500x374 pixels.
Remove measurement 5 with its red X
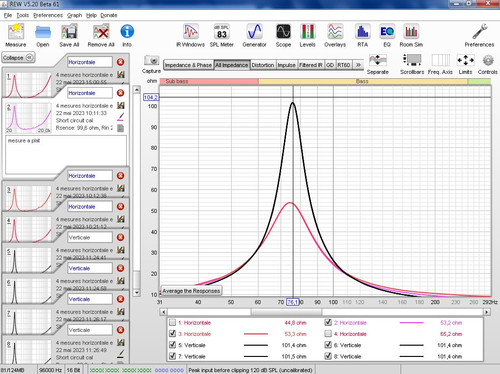point(120,237)
